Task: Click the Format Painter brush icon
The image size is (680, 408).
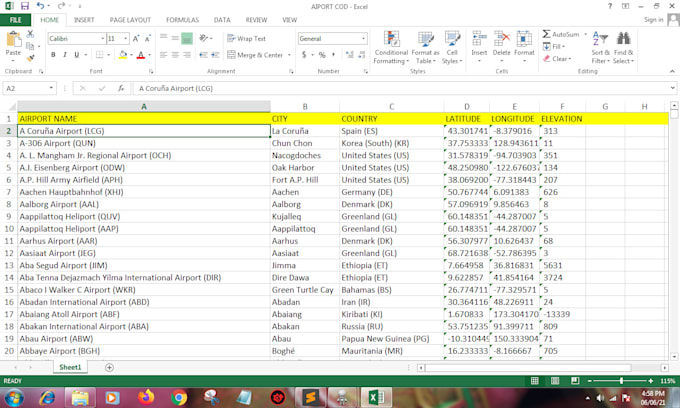Action: click(x=30, y=57)
